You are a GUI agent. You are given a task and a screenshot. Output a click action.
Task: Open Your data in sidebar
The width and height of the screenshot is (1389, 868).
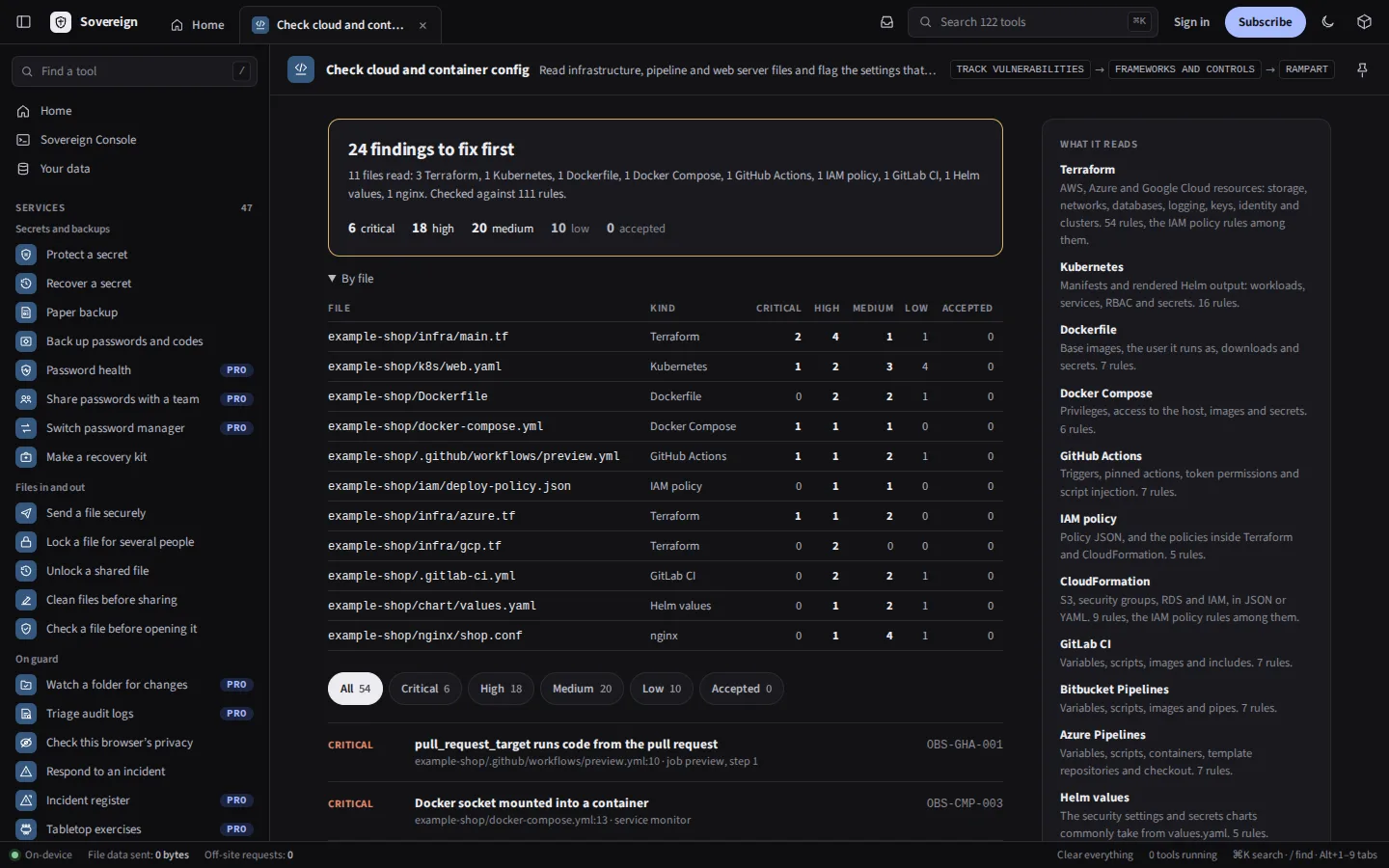click(x=134, y=169)
